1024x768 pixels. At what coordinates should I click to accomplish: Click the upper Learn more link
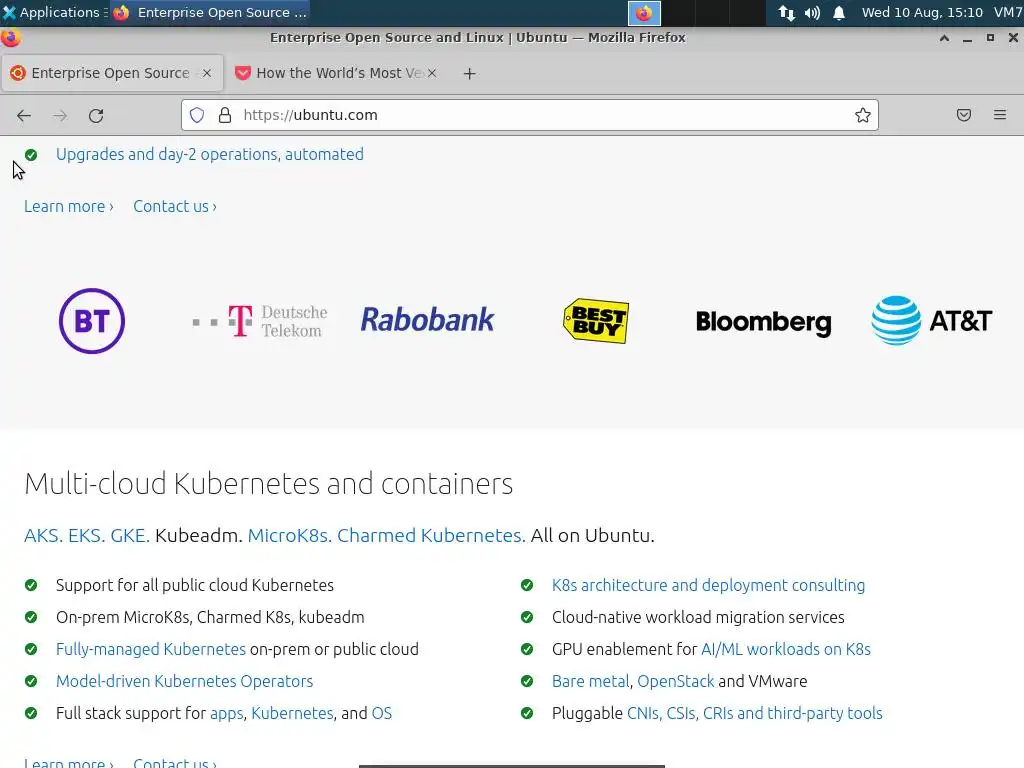click(69, 206)
